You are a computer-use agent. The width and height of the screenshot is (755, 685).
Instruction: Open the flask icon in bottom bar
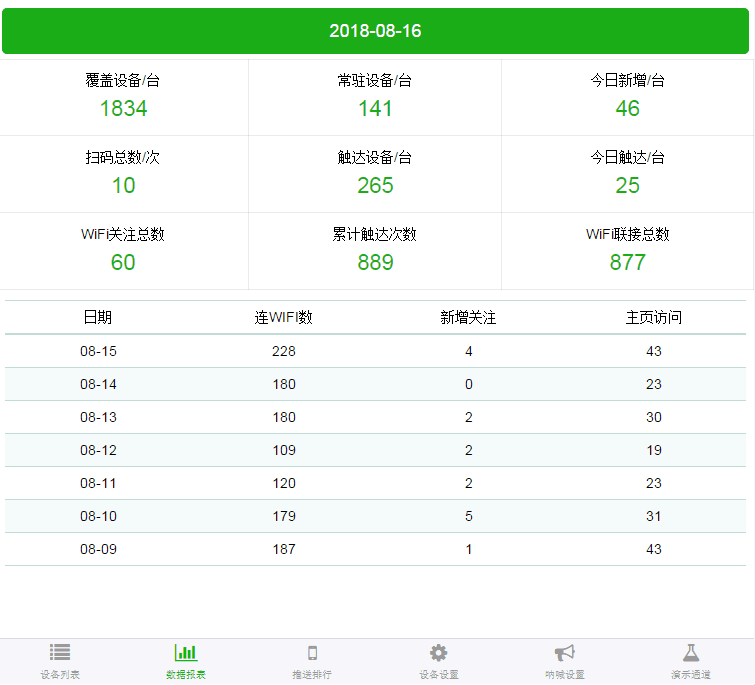pyautogui.click(x=690, y=653)
